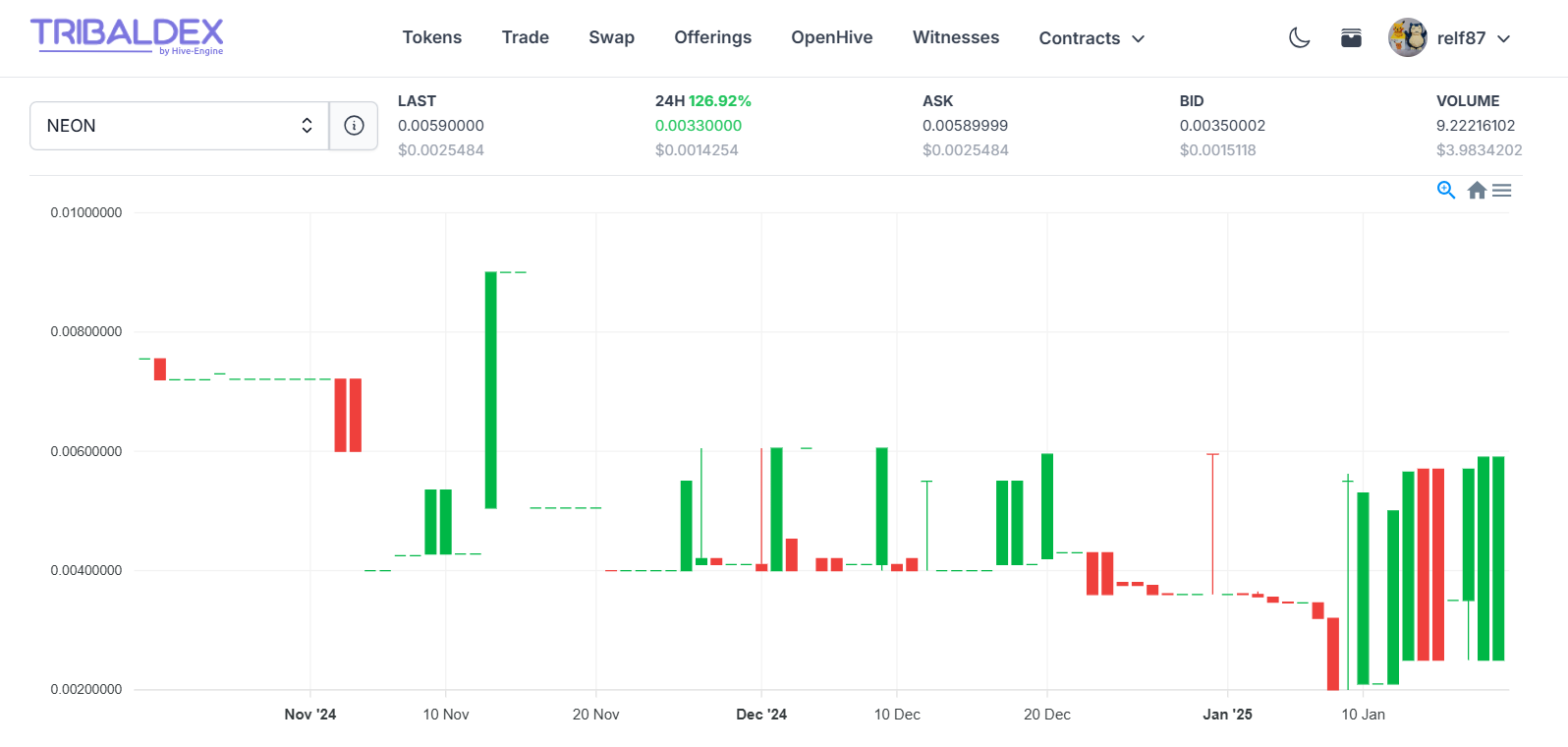Click the ASK price 0.00589999

pyautogui.click(x=965, y=126)
